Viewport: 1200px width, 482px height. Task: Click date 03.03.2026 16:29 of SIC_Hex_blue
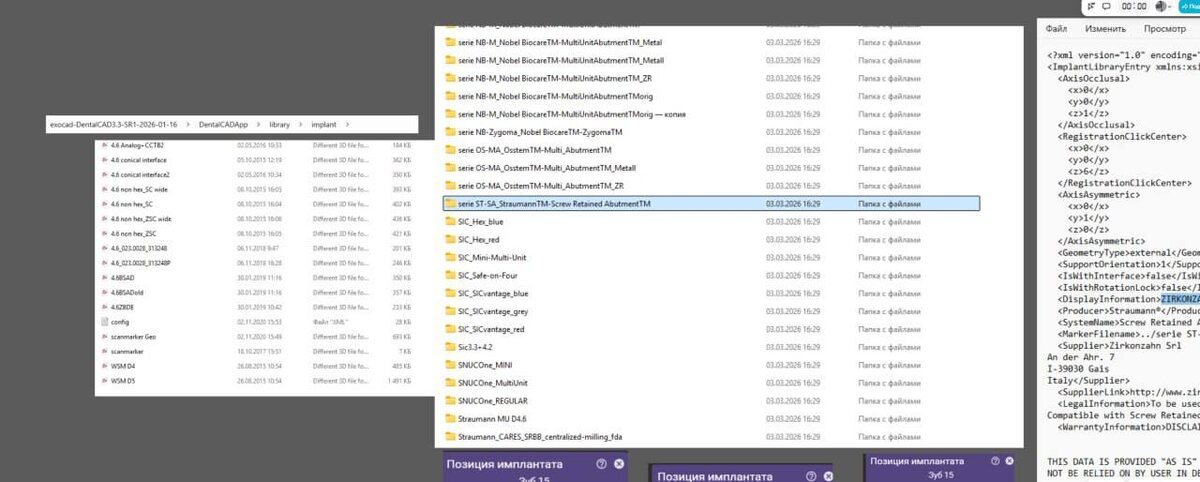(x=792, y=221)
